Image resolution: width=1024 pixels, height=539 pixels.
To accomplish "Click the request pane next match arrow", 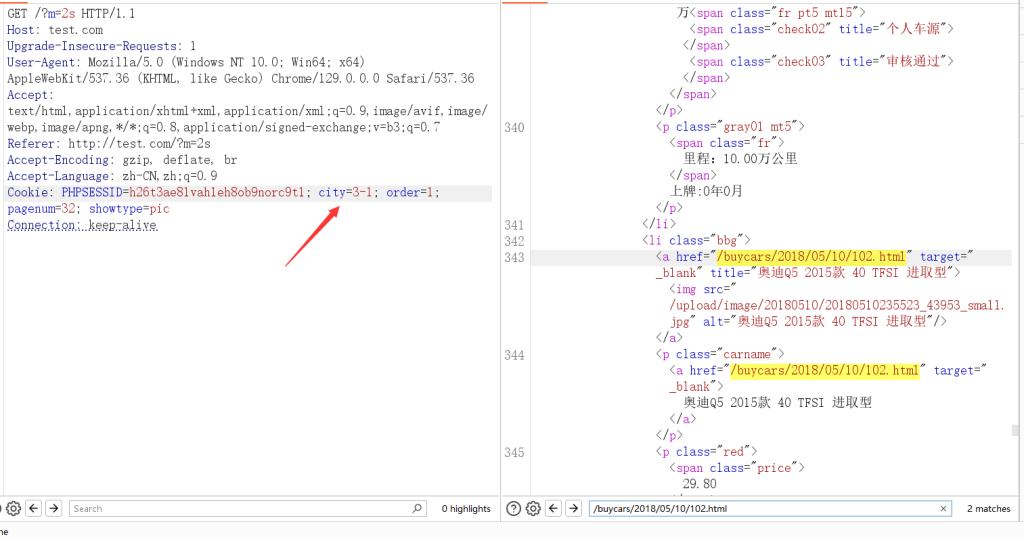I will [x=54, y=509].
